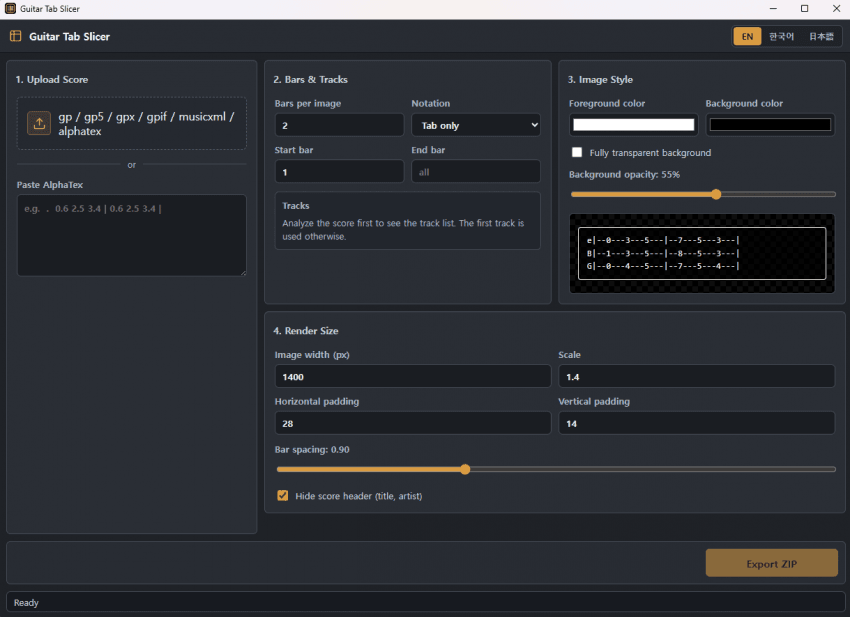Switch language to EN

[x=747, y=36]
